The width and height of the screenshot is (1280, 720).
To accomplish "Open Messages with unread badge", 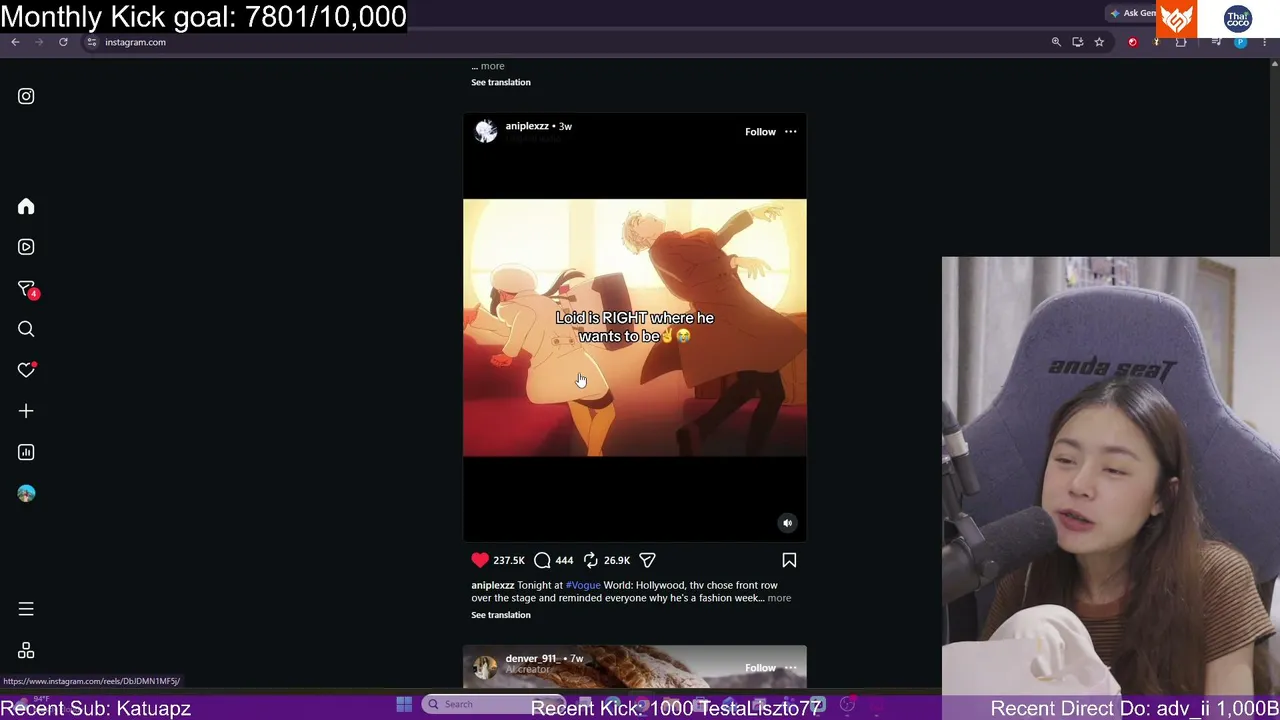I will 27,289.
